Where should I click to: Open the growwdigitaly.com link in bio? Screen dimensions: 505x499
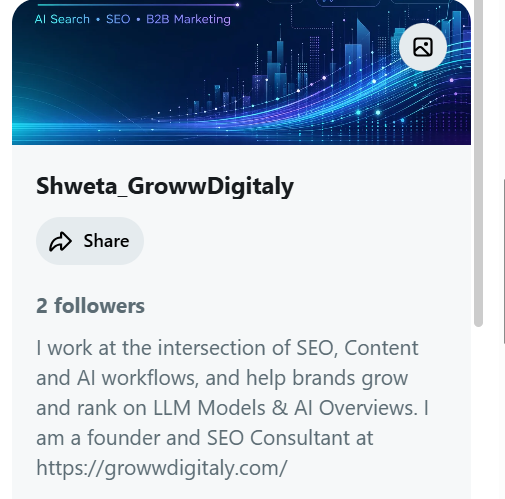point(162,468)
